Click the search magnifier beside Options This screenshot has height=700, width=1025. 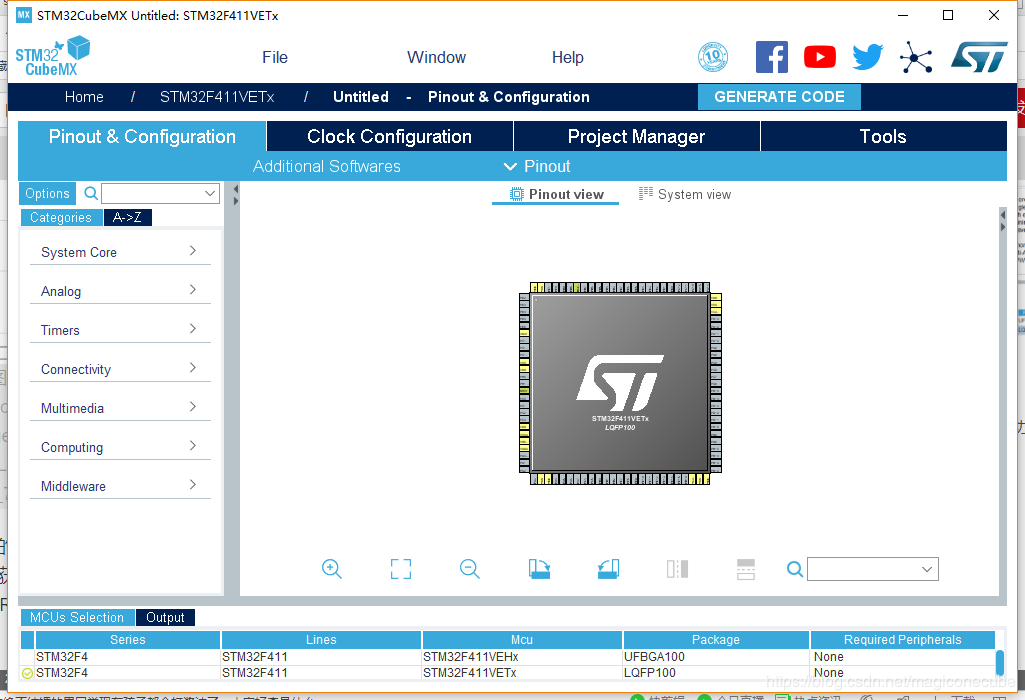pyautogui.click(x=91, y=193)
